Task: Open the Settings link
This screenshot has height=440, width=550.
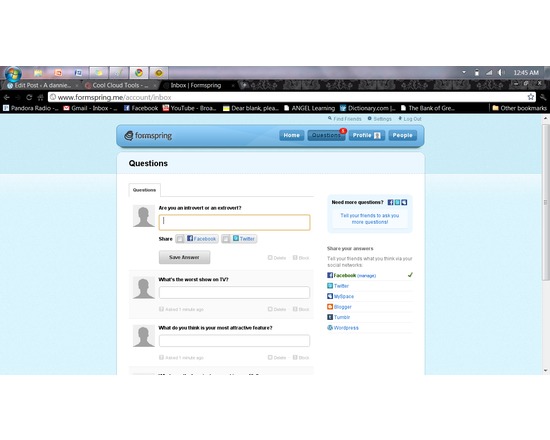Action: click(x=379, y=119)
